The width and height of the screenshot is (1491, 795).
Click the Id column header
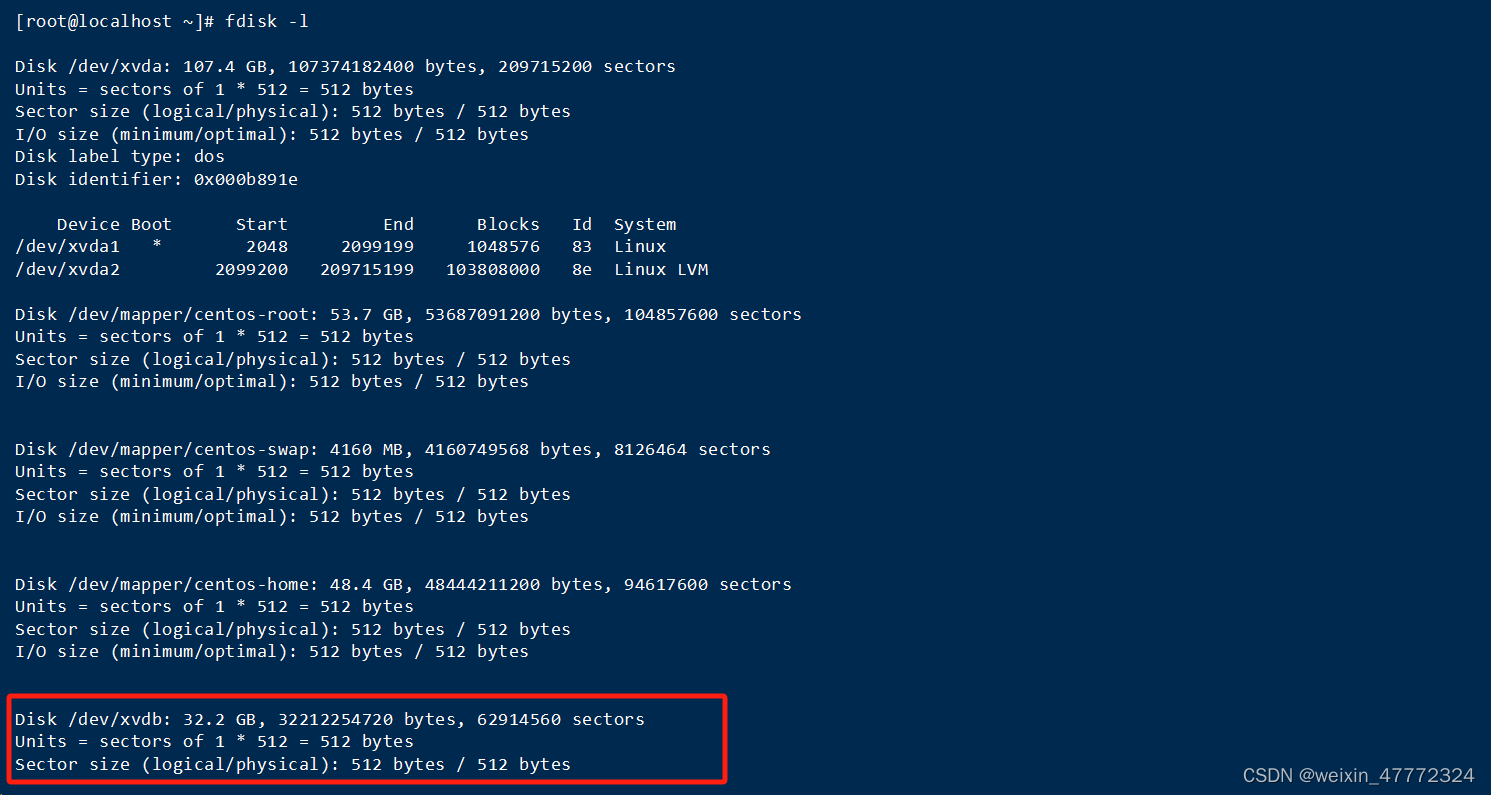click(x=582, y=223)
